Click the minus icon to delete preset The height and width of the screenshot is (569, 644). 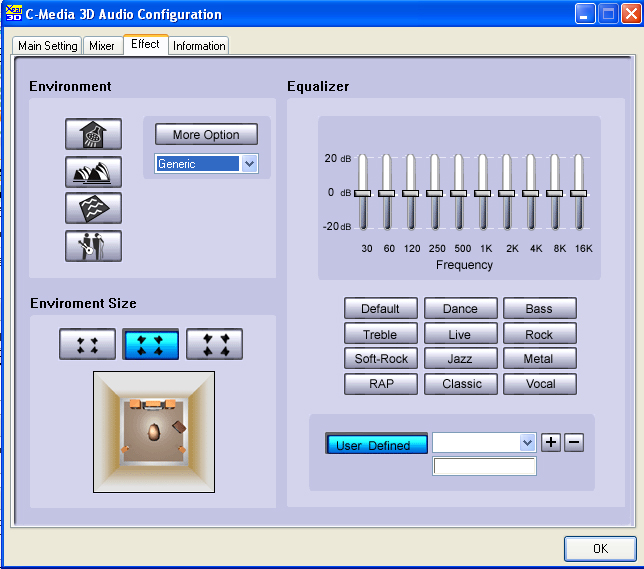point(574,442)
